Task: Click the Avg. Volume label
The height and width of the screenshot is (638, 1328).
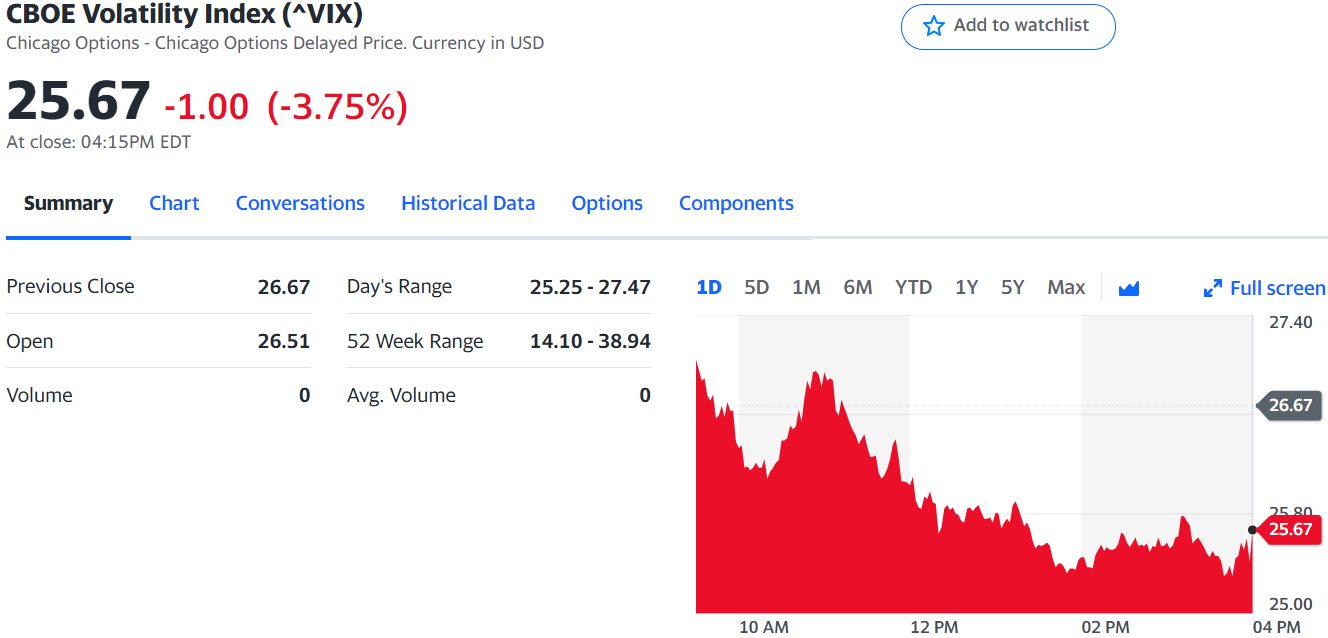Action: [401, 395]
